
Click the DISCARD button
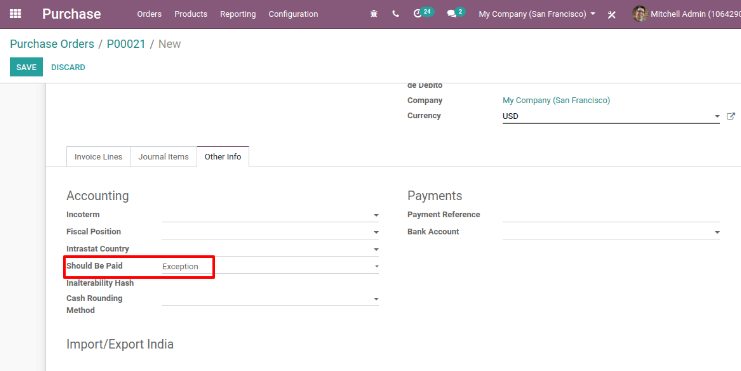pyautogui.click(x=68, y=67)
